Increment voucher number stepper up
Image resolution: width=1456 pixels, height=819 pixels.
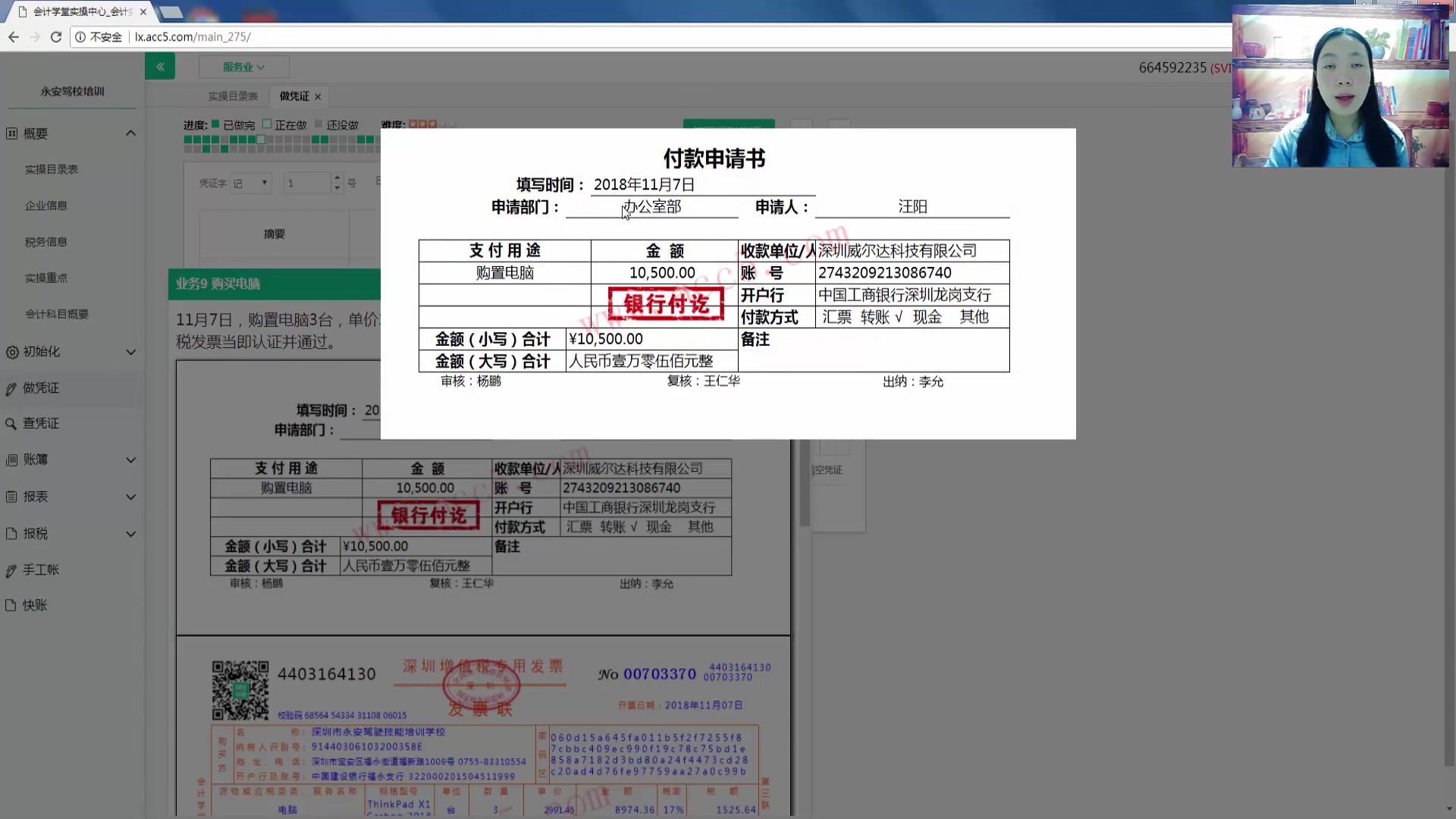coord(337,178)
